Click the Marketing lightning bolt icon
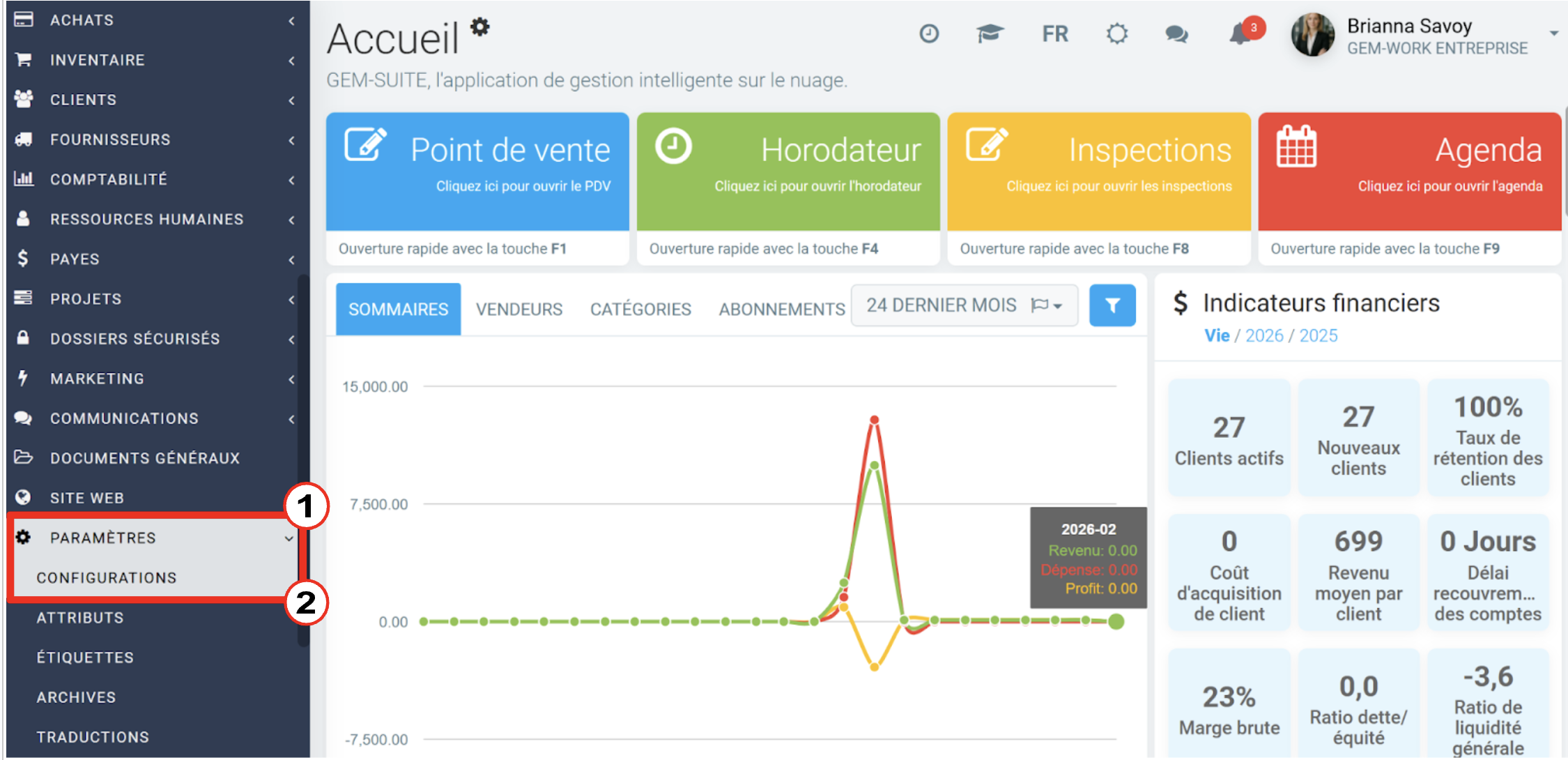The height and width of the screenshot is (760, 1568). pos(23,378)
